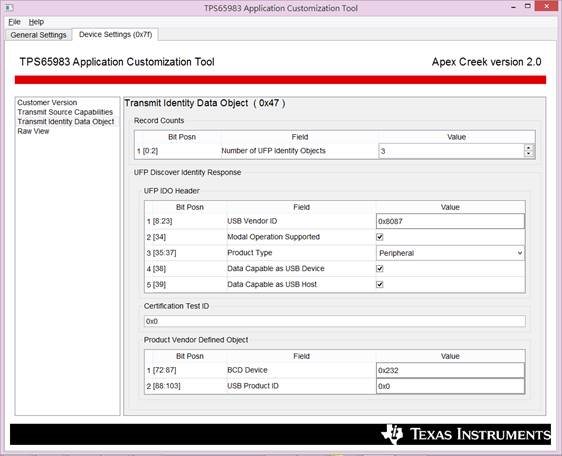
Task: Maximize the application window
Action: [x=528, y=6]
